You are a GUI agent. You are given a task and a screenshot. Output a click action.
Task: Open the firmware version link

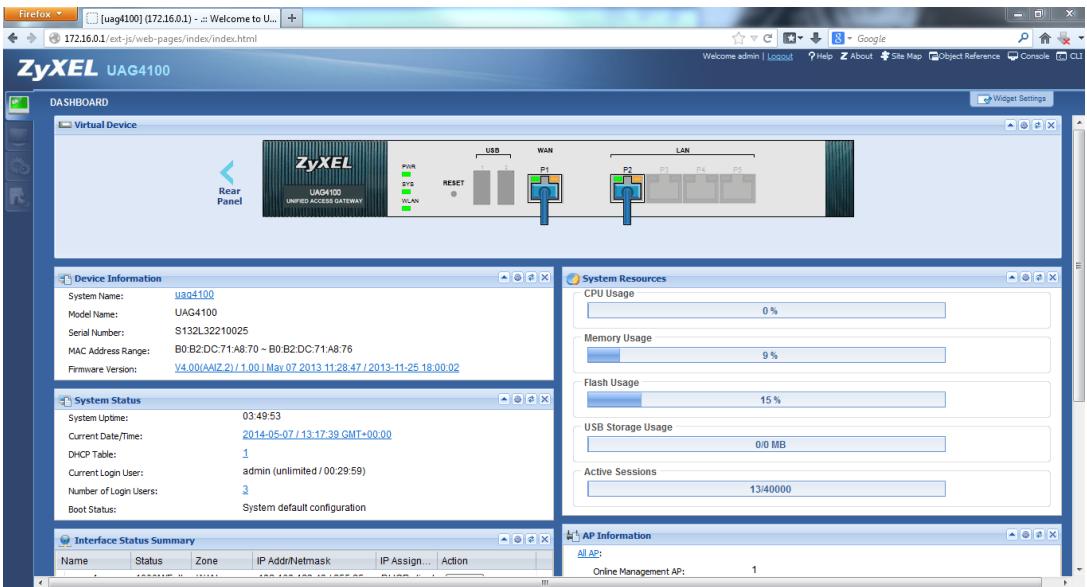pos(317,367)
